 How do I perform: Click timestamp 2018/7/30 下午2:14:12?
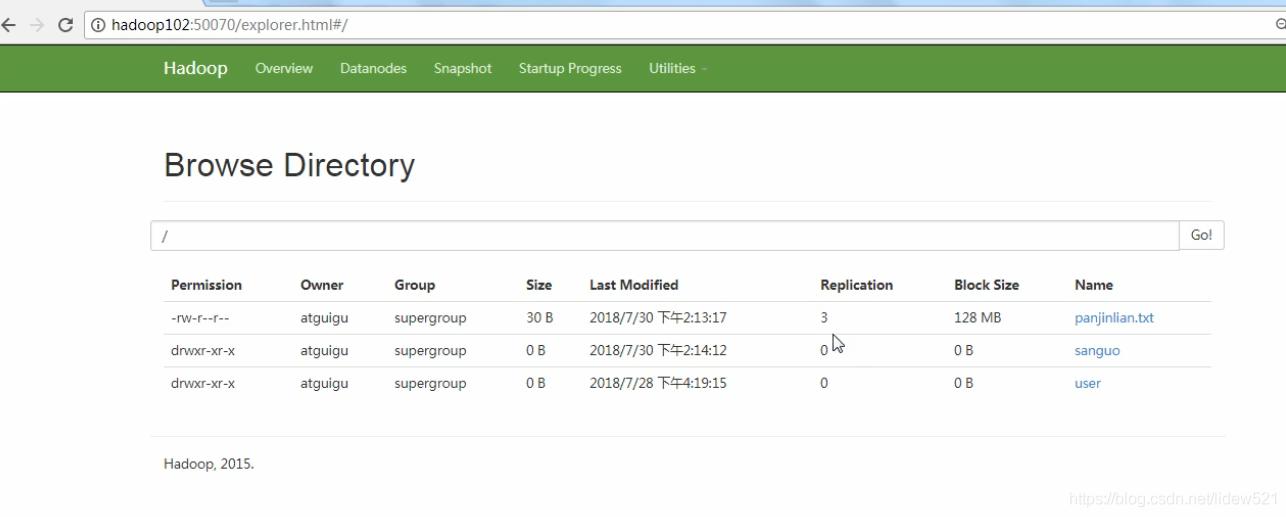tap(658, 351)
